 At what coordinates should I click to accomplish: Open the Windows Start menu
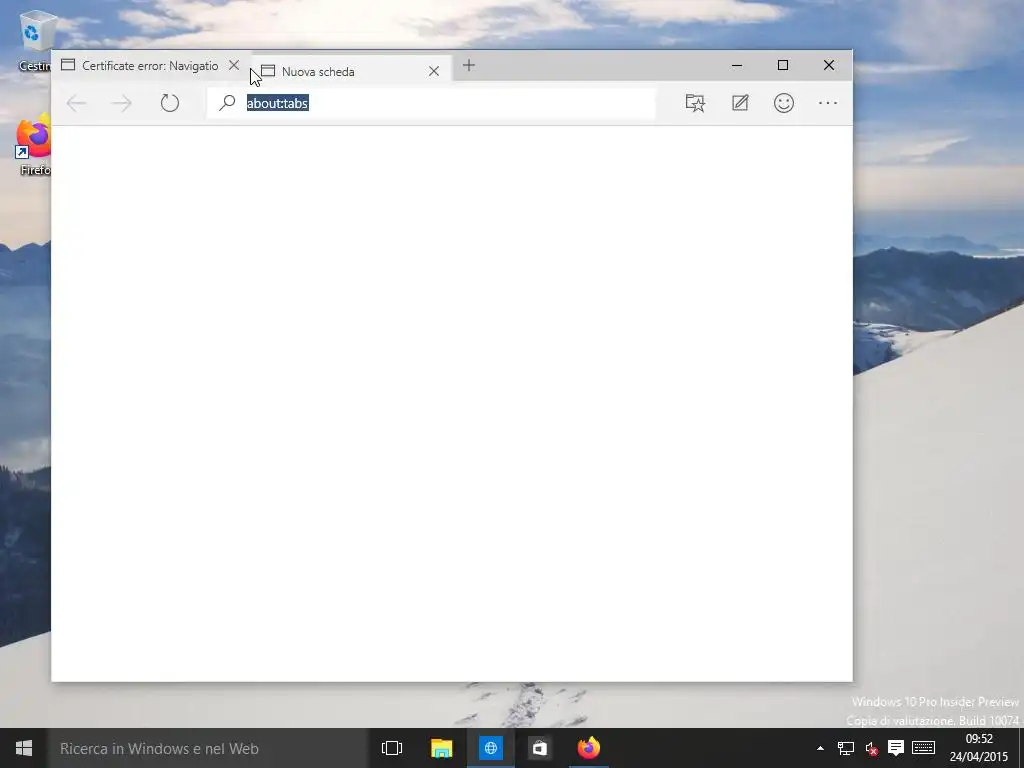pos(24,748)
